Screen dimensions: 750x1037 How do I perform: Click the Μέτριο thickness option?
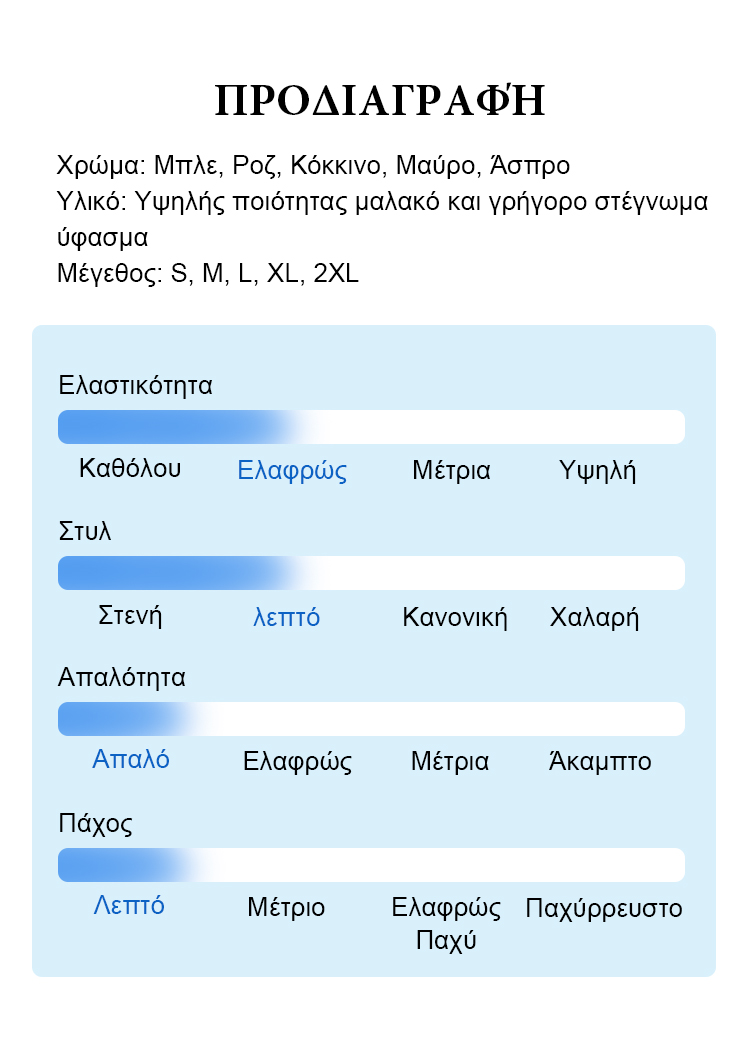(x=286, y=907)
